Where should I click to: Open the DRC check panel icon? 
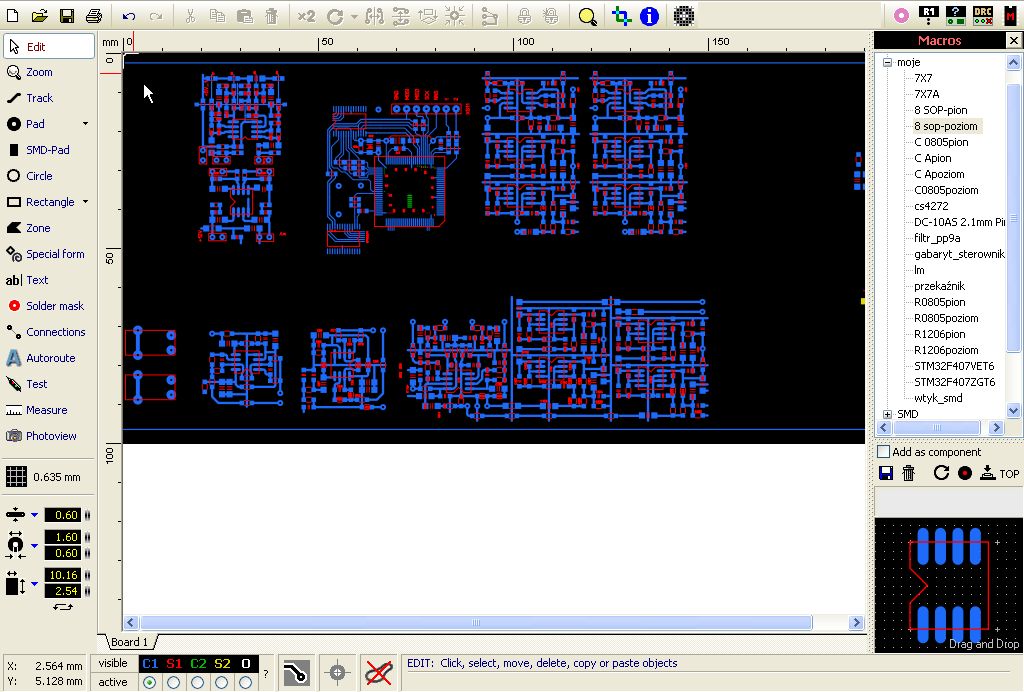(x=983, y=15)
